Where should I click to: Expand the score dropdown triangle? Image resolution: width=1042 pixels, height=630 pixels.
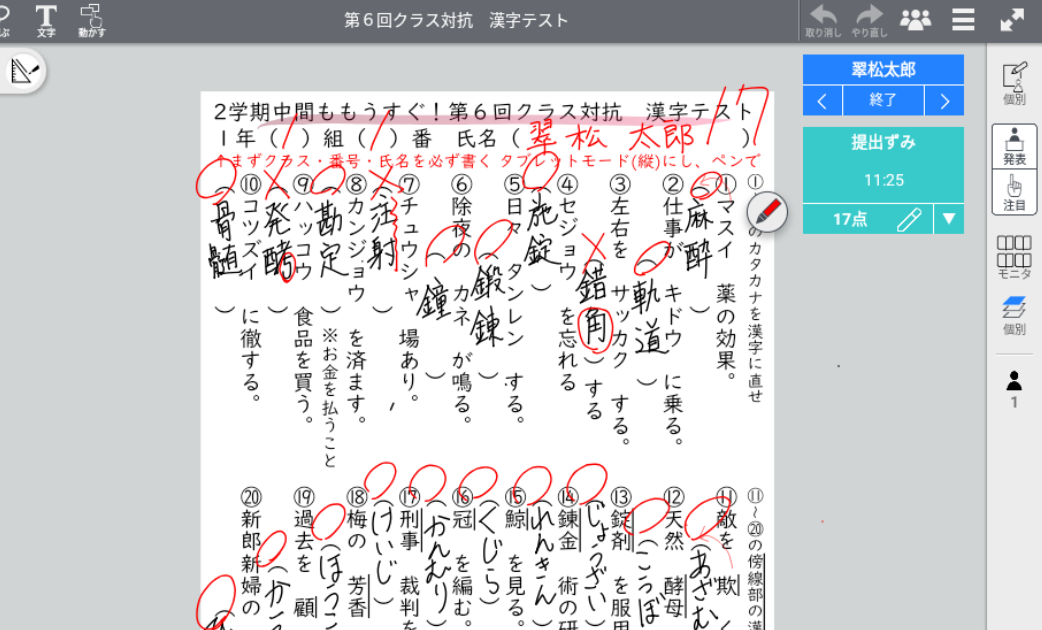949,220
